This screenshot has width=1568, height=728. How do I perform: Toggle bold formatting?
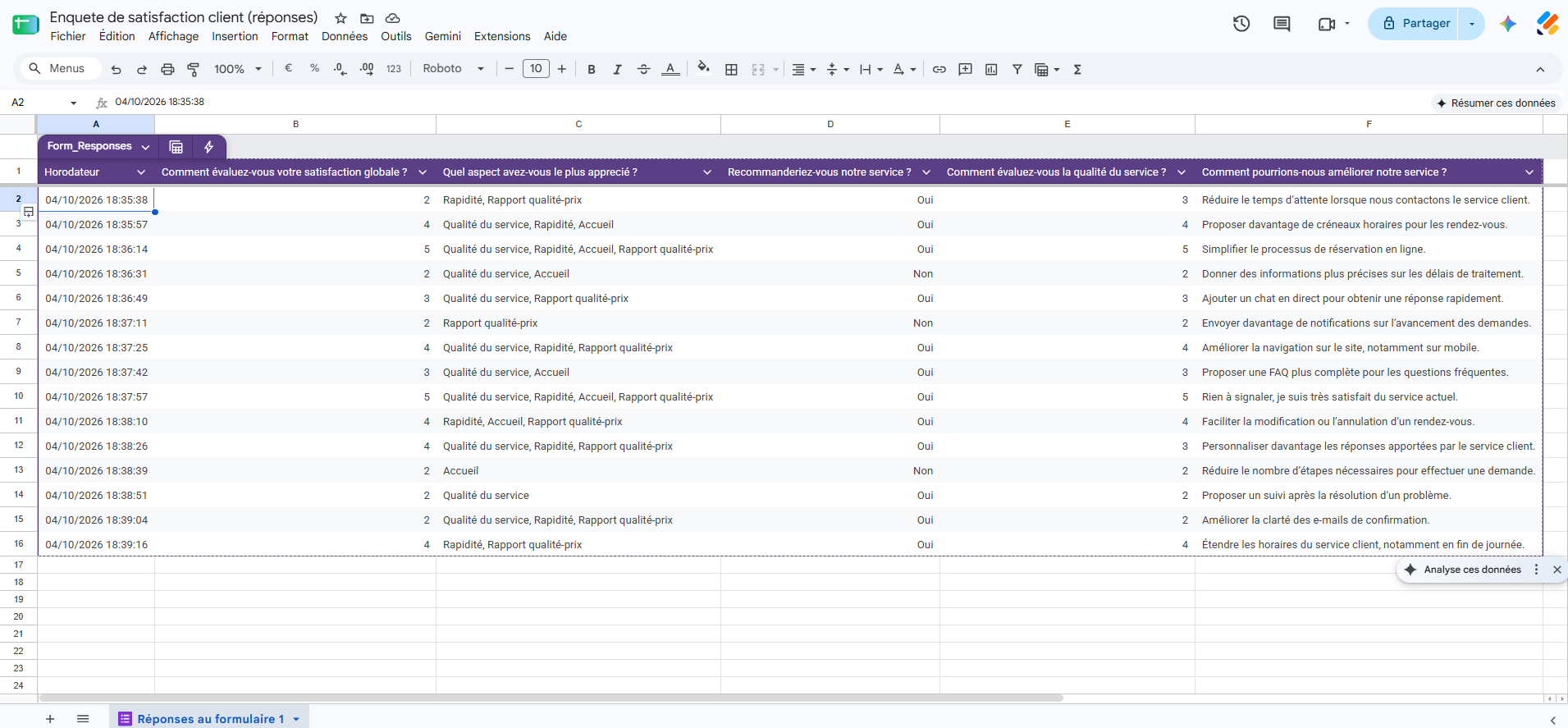coord(591,70)
